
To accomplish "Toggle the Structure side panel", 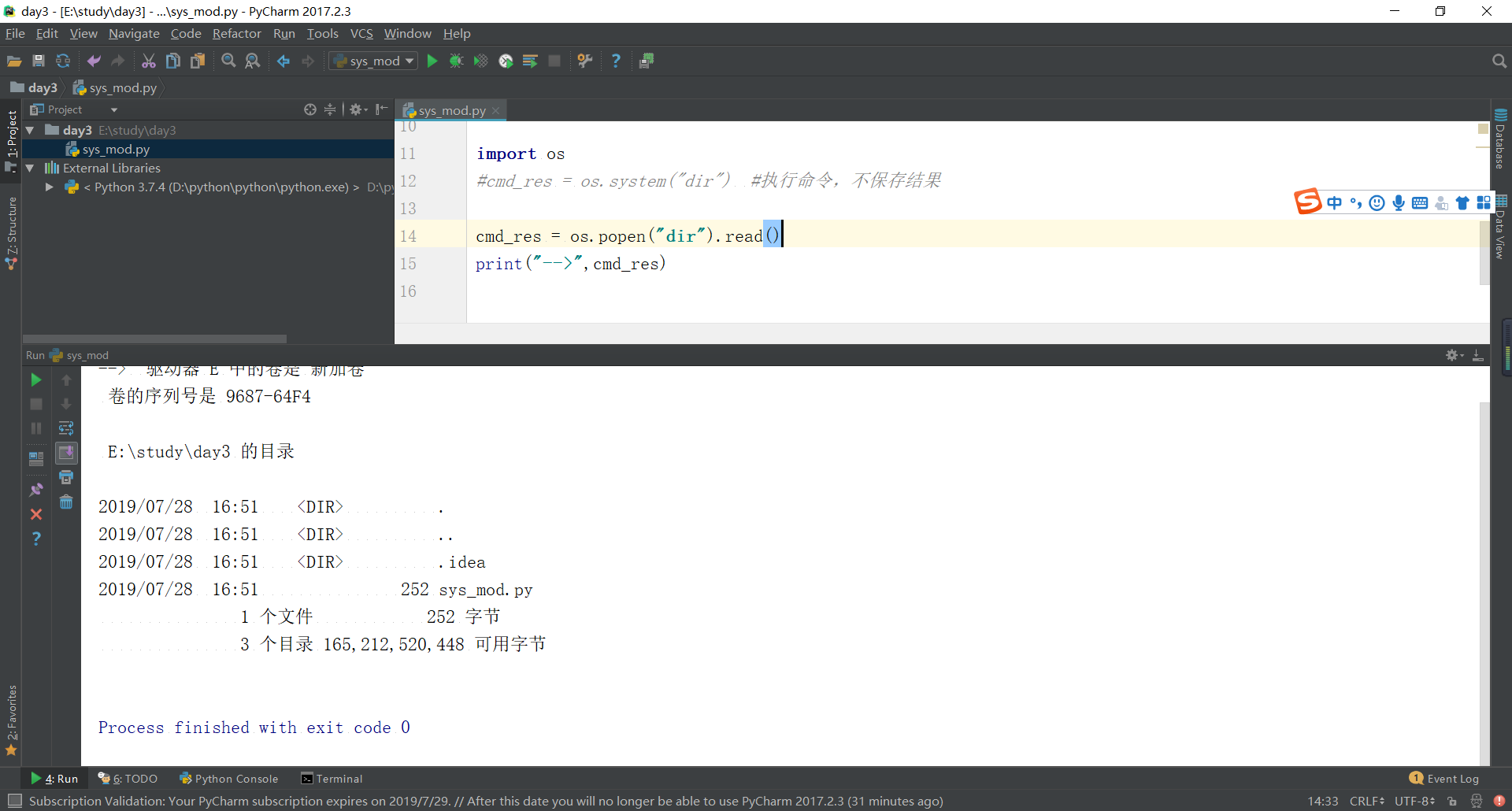I will pos(11,233).
